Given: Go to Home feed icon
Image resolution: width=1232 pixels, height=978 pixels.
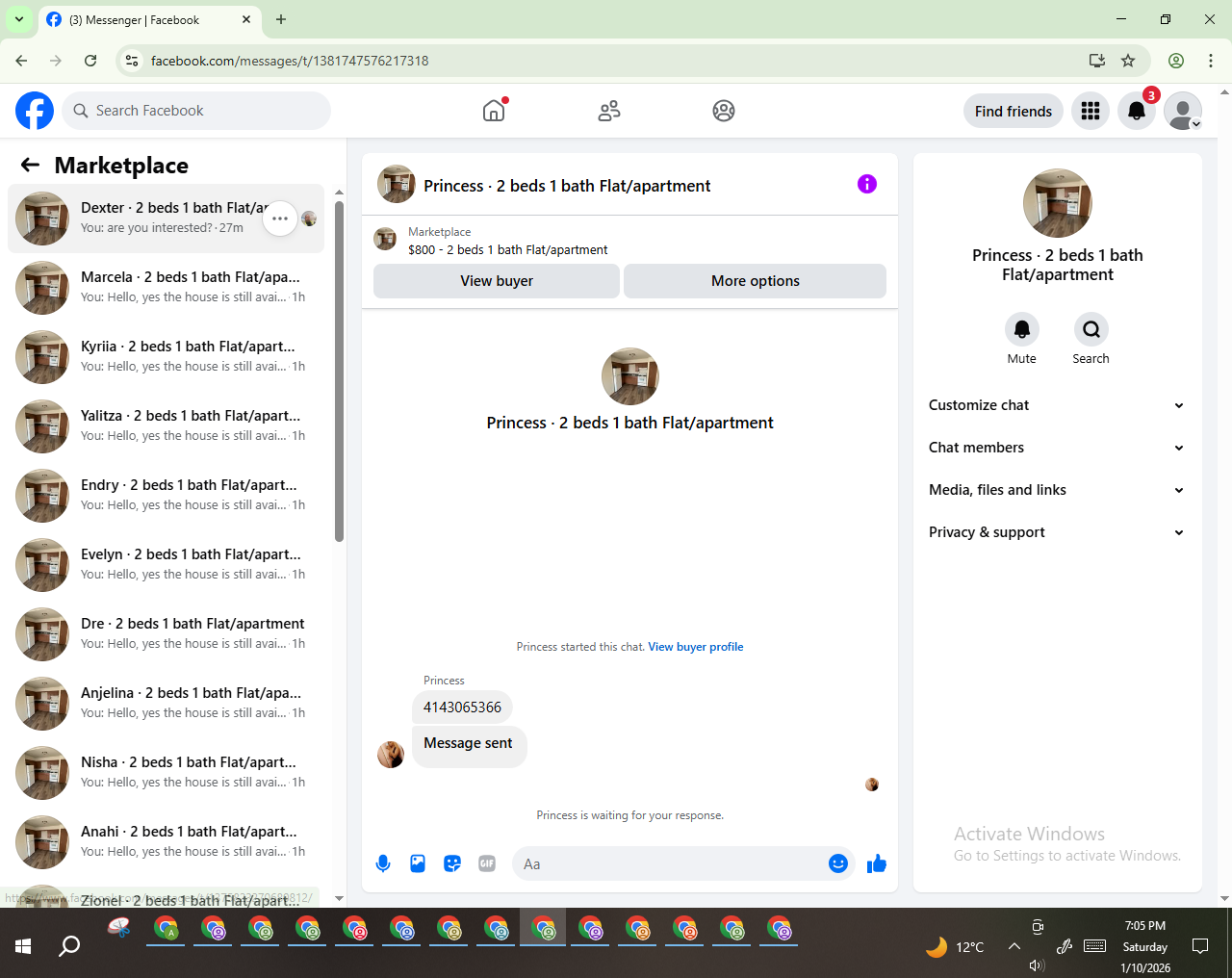Looking at the screenshot, I should (x=494, y=111).
